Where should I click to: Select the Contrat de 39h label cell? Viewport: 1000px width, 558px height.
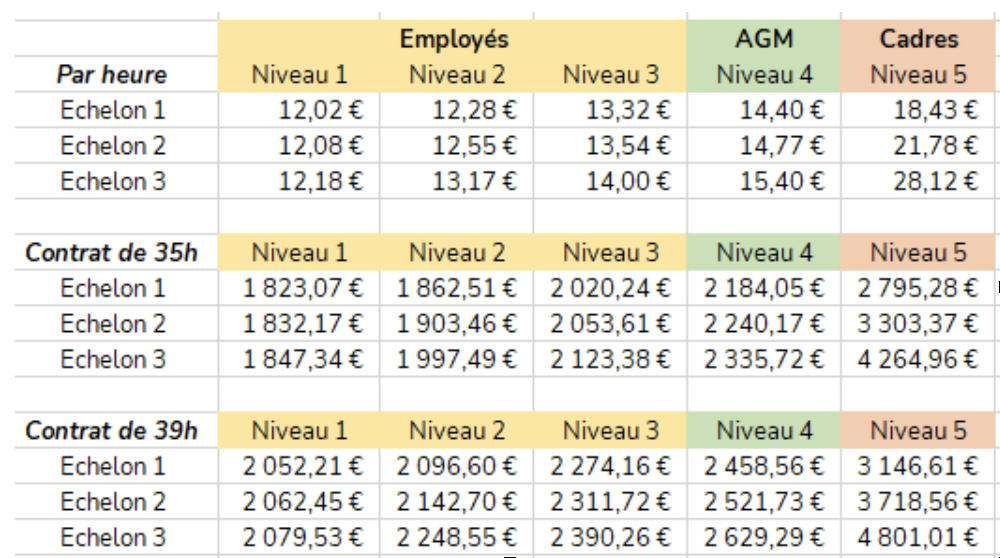coord(111,431)
